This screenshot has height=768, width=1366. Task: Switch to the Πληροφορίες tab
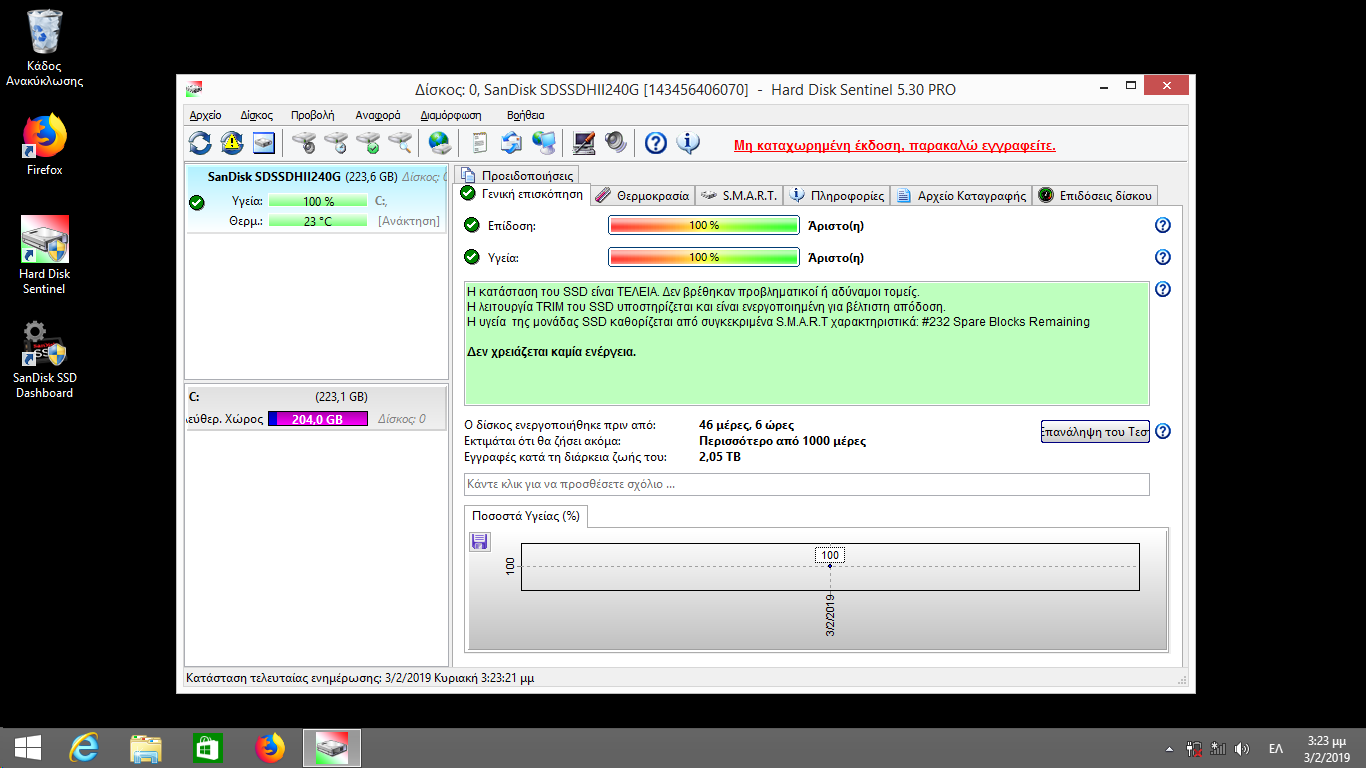point(836,196)
